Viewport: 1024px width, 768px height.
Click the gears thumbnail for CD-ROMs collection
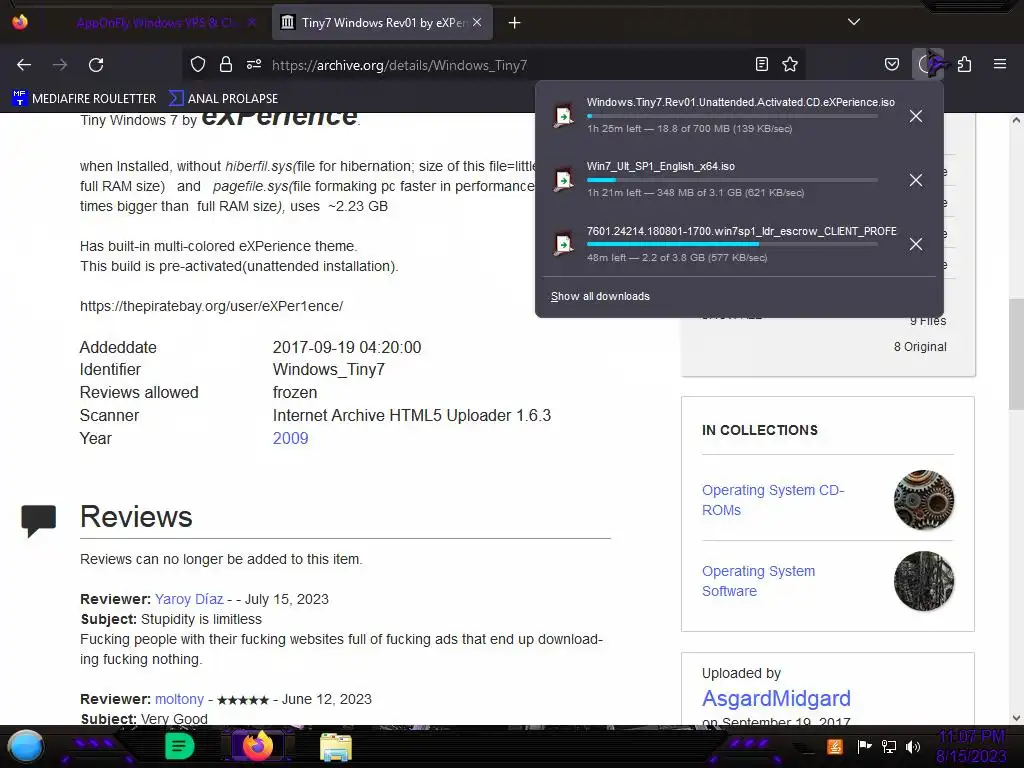click(923, 500)
